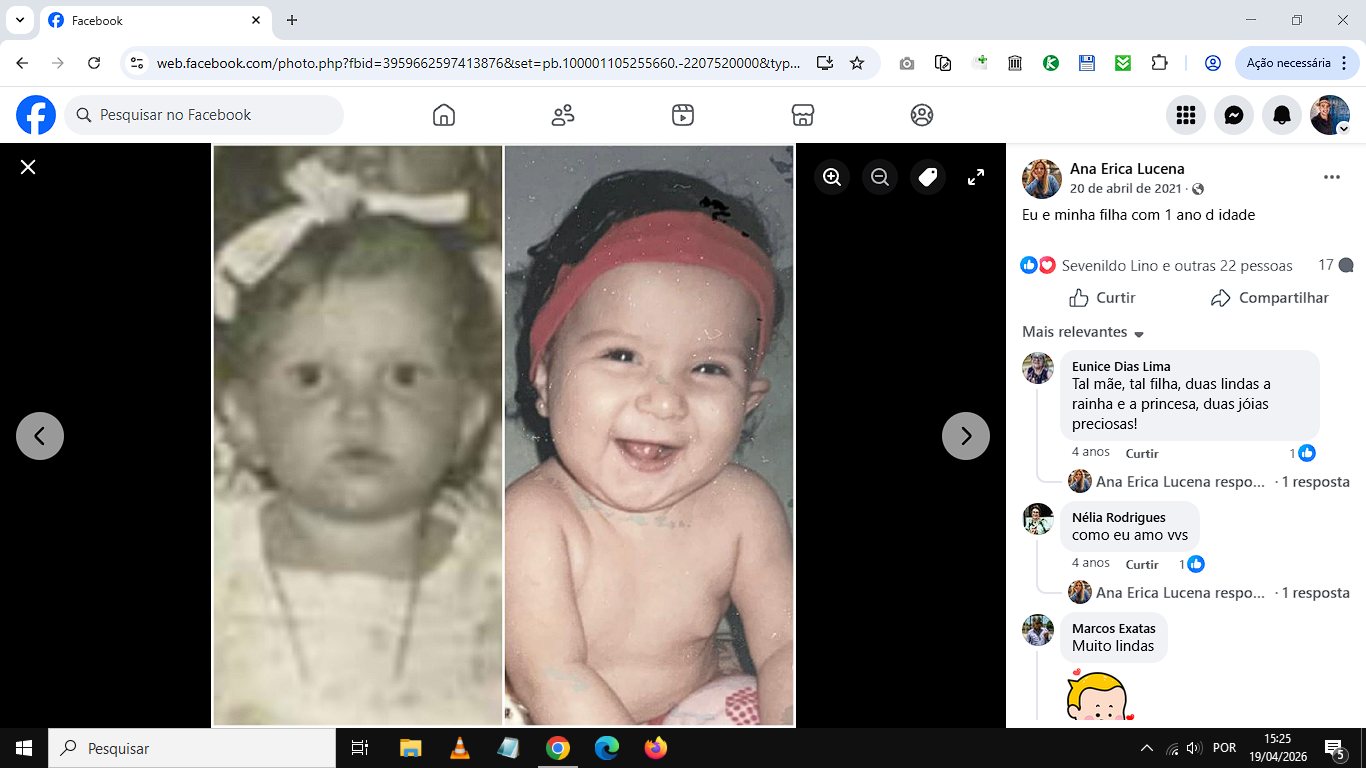Image resolution: width=1366 pixels, height=768 pixels.
Task: Open the Marketplace icon
Action: [x=802, y=115]
